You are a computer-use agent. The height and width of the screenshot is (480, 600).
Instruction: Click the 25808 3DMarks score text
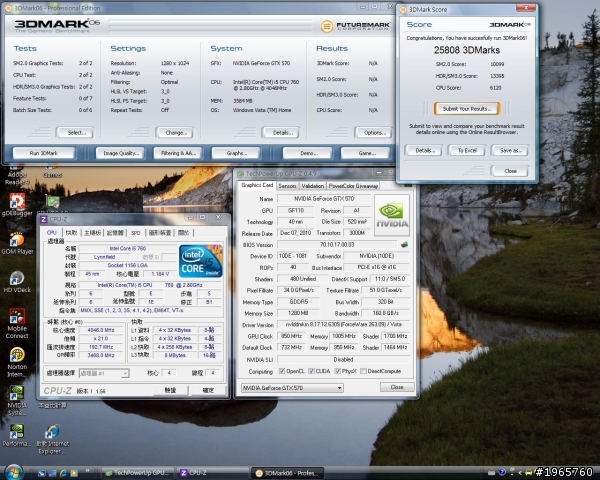[466, 50]
